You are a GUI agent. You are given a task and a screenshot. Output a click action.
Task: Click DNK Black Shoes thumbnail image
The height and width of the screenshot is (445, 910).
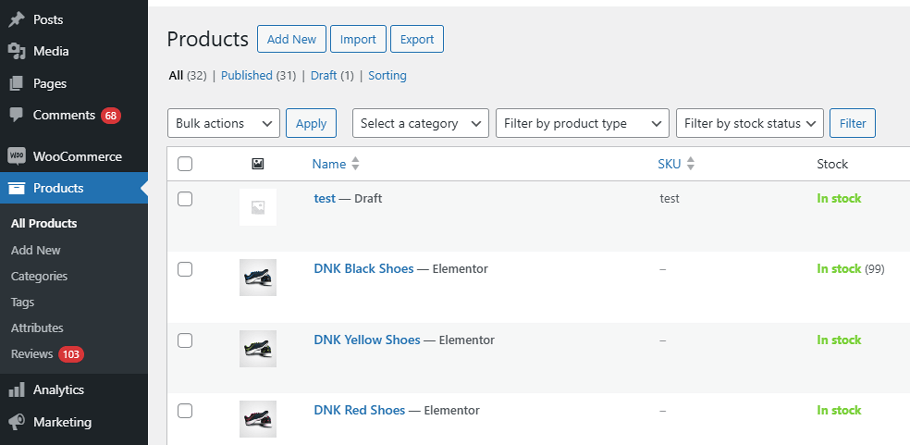[258, 277]
